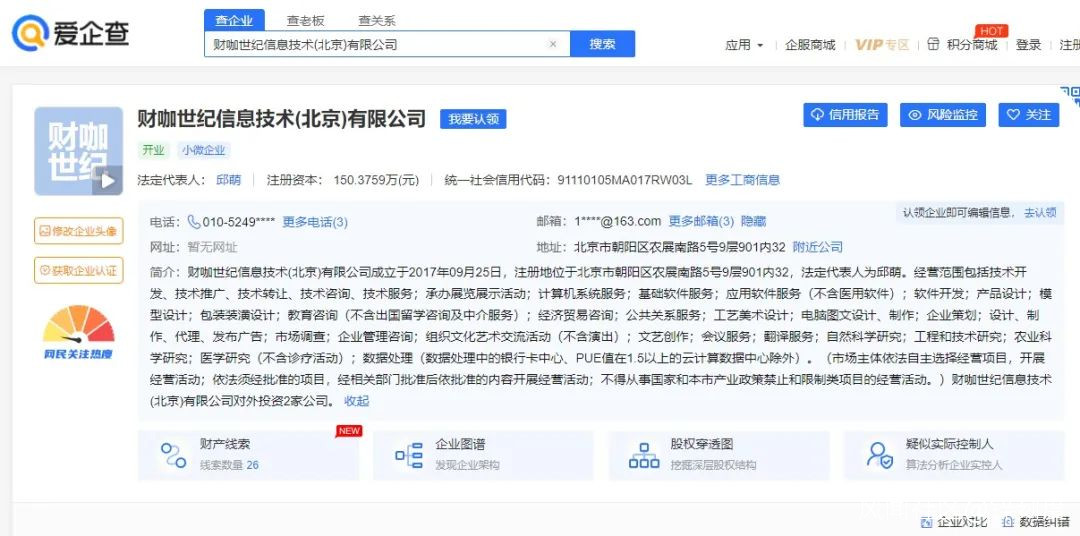Click the 网民关注热度 gauge
This screenshot has height=536, width=1080.
pyautogui.click(x=79, y=333)
